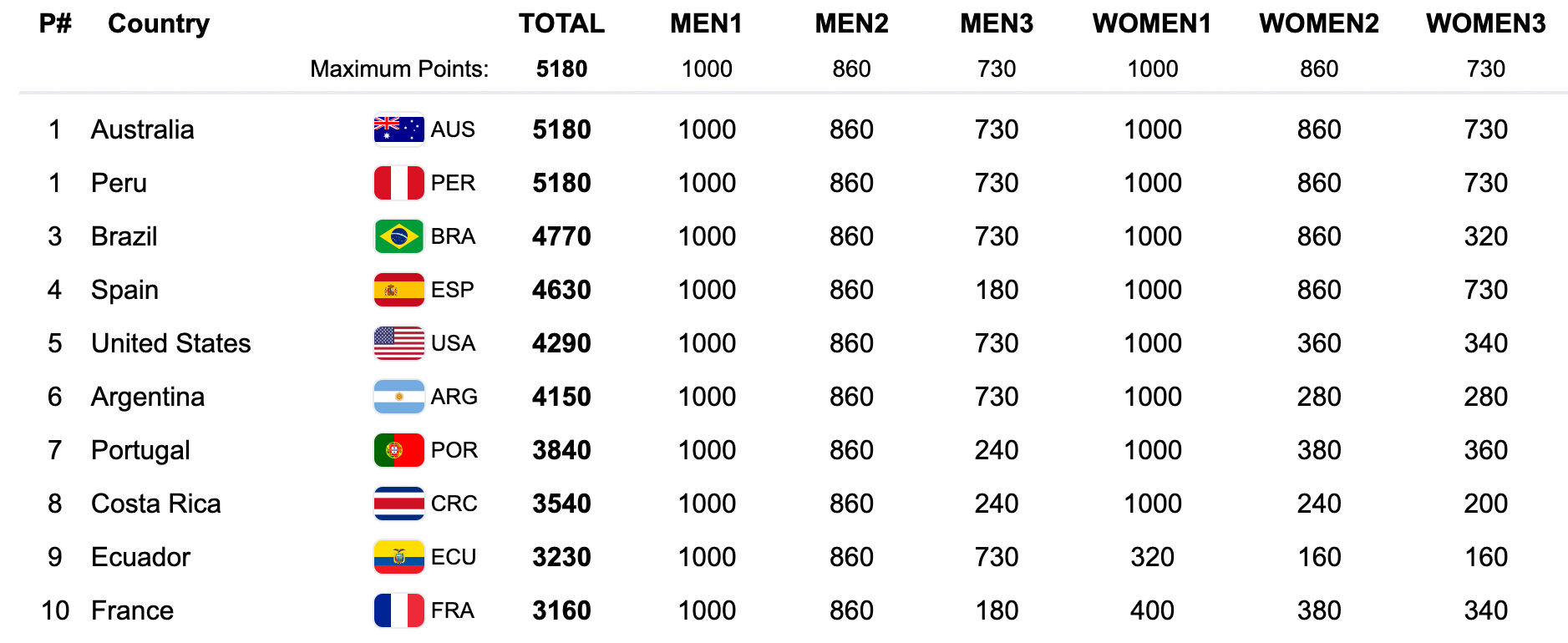Click the Costa Rica flag icon
Screen dimensions: 1568x643
click(398, 504)
